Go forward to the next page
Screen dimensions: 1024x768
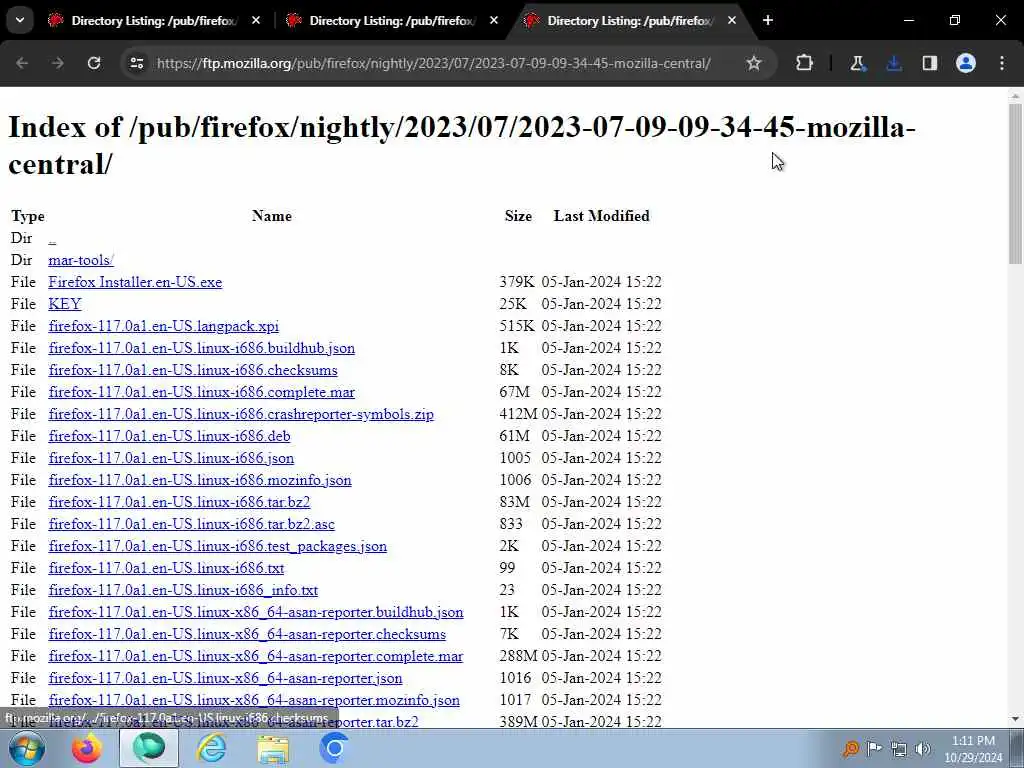(58, 63)
